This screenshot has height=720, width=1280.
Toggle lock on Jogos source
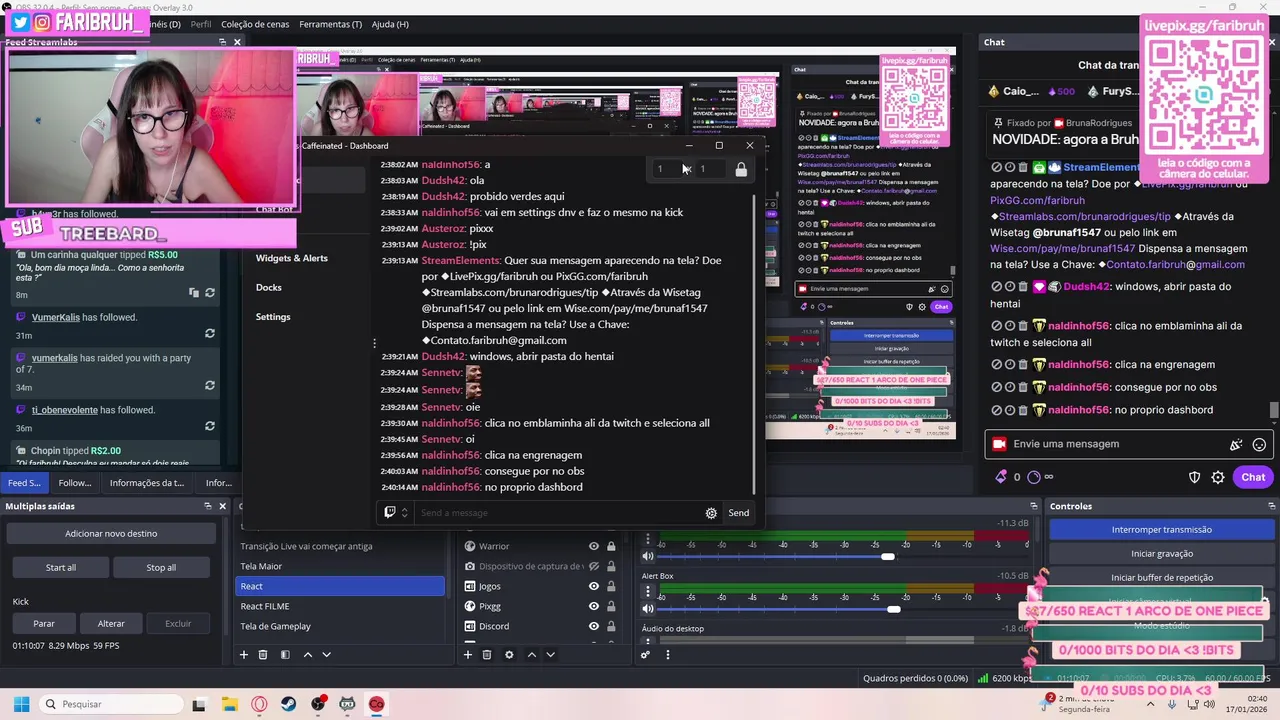point(611,586)
